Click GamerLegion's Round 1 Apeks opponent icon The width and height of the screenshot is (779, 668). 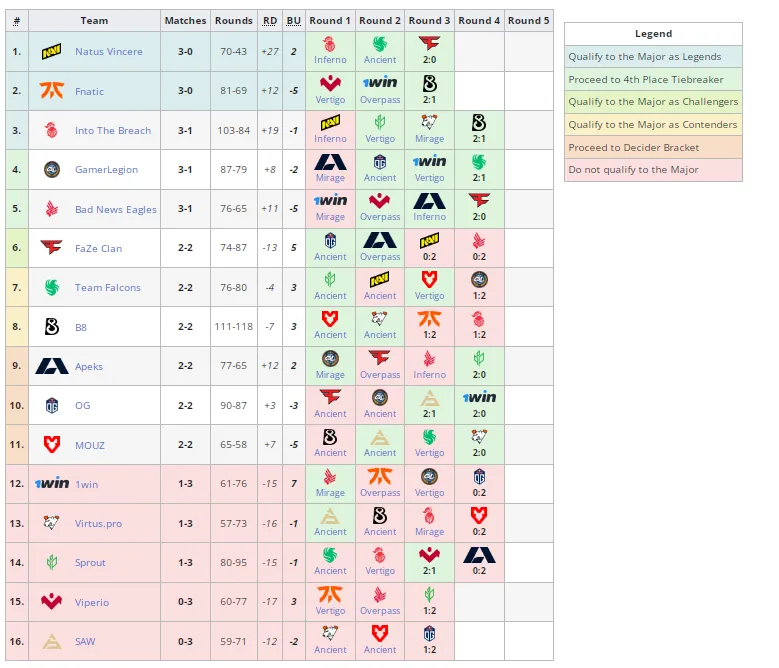330,162
